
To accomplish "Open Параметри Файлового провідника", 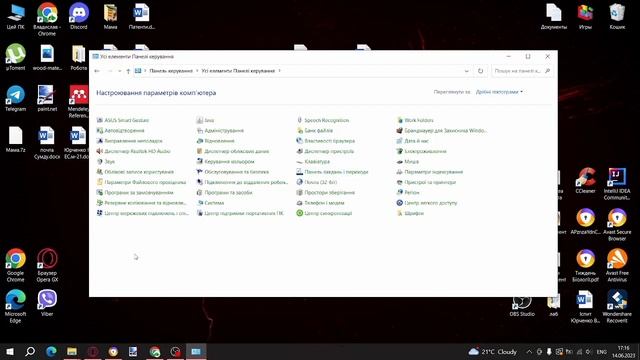I will point(141,182).
